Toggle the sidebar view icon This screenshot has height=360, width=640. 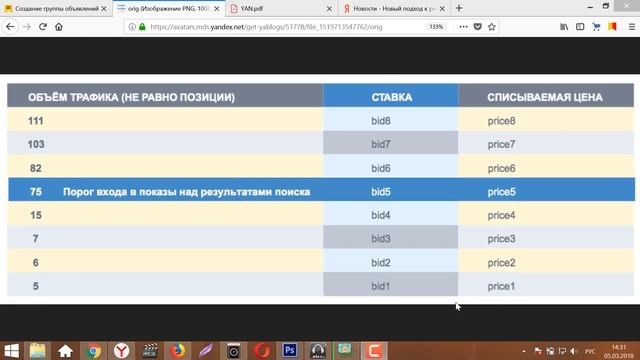pyautogui.click(x=580, y=27)
